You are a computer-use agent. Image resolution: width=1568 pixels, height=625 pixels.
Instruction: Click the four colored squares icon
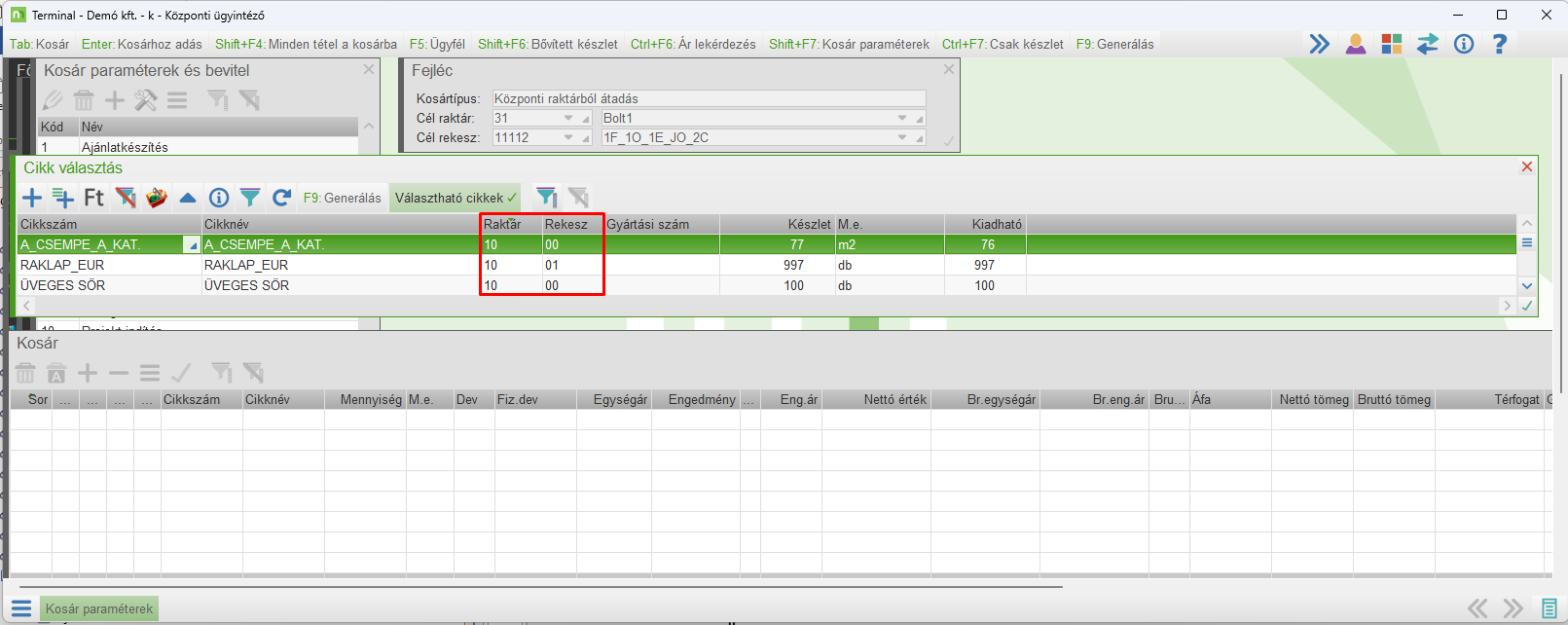point(1392,44)
